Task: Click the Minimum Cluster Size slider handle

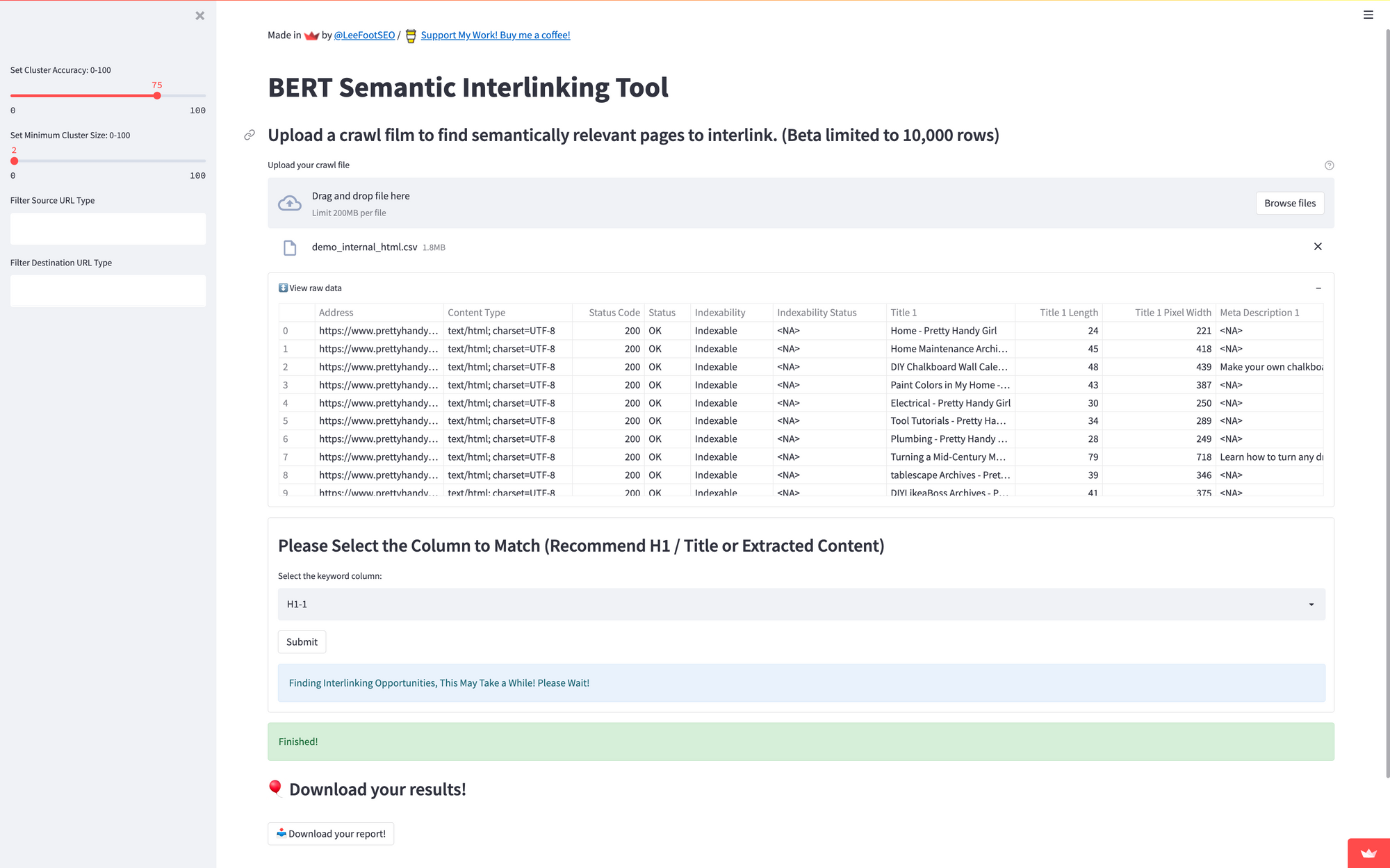Action: pyautogui.click(x=15, y=161)
